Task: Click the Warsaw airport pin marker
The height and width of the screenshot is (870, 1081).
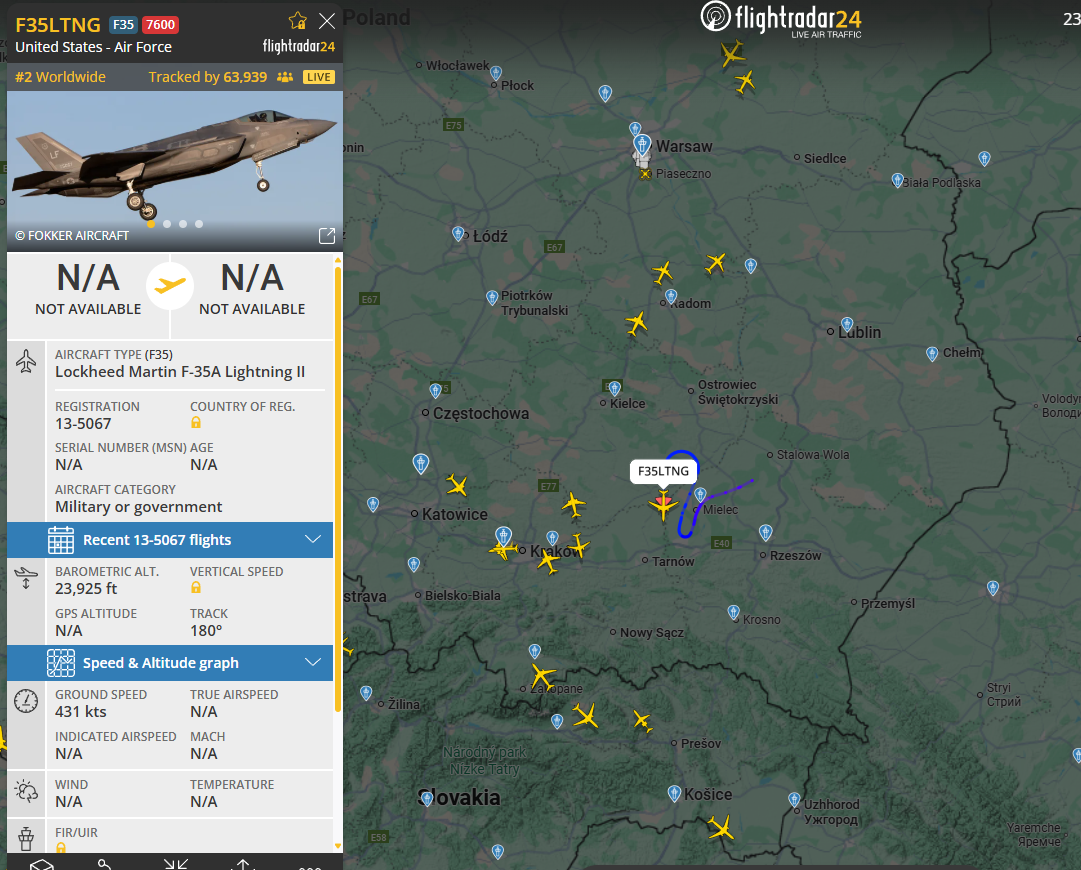Action: click(642, 145)
